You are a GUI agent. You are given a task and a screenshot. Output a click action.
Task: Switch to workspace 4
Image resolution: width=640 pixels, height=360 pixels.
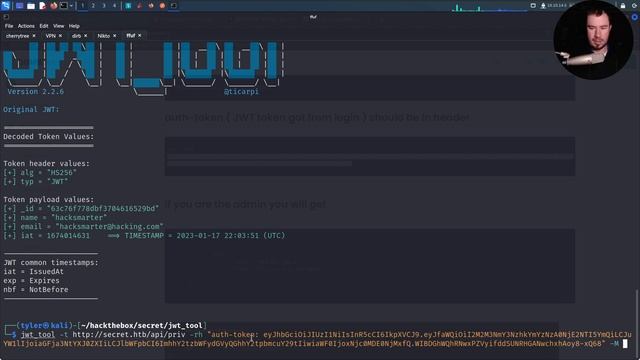coord(114,6)
